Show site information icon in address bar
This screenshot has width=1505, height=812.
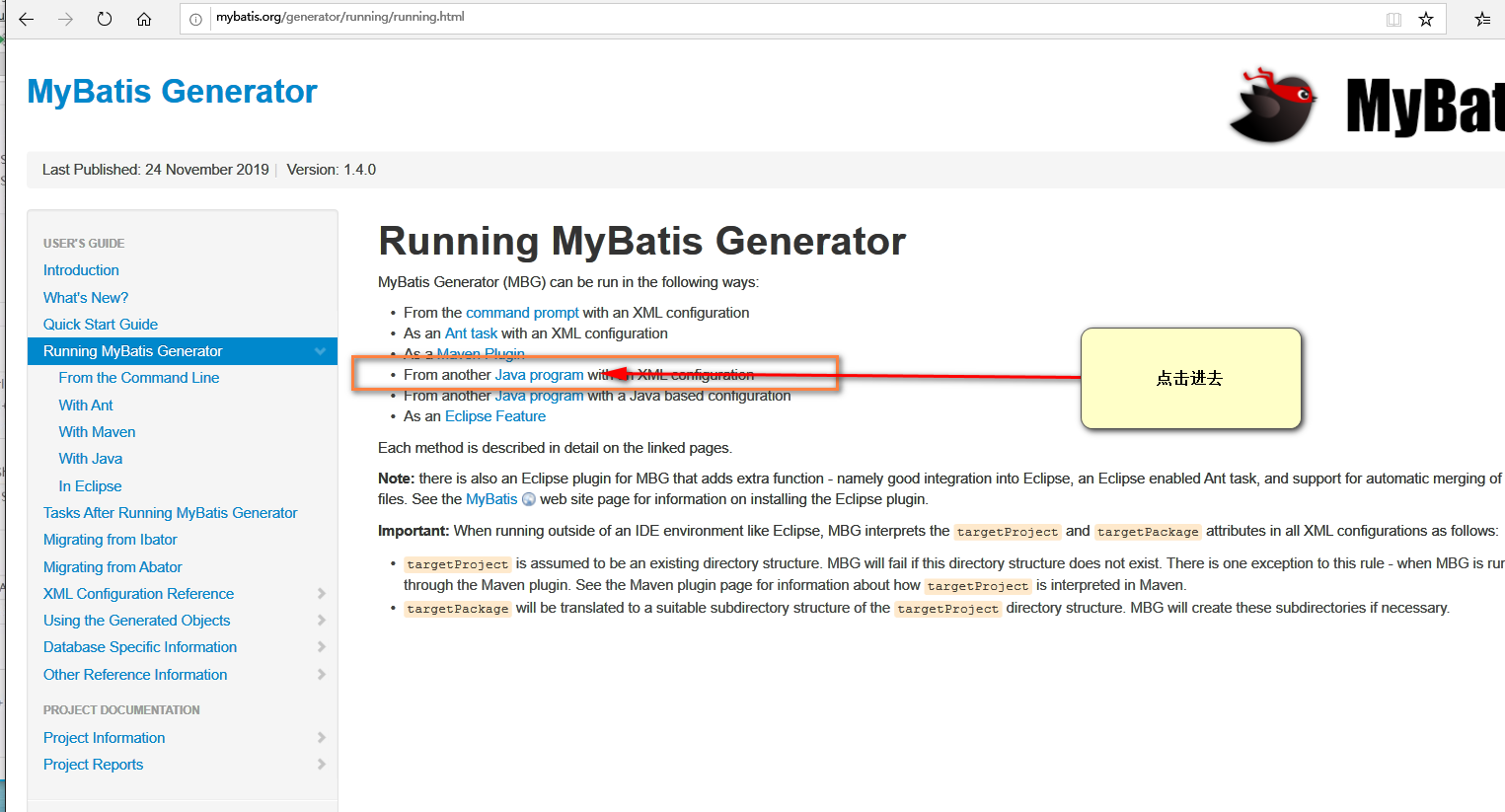pyautogui.click(x=195, y=19)
